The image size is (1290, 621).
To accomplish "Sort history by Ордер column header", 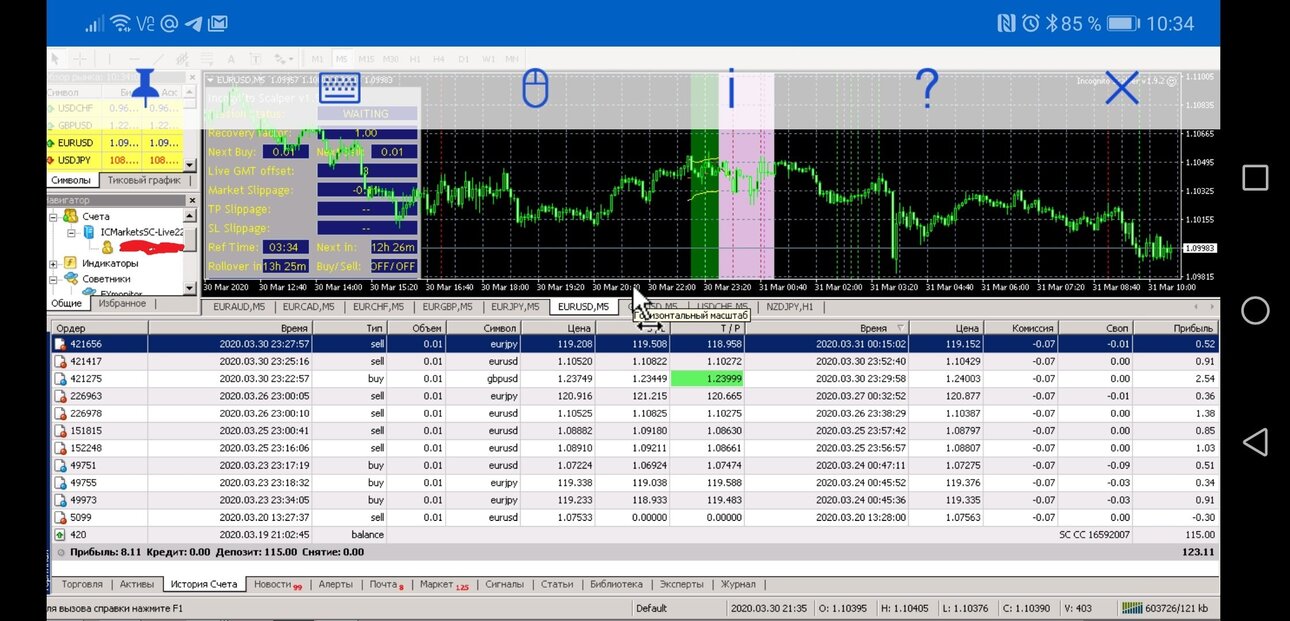I will pos(98,328).
